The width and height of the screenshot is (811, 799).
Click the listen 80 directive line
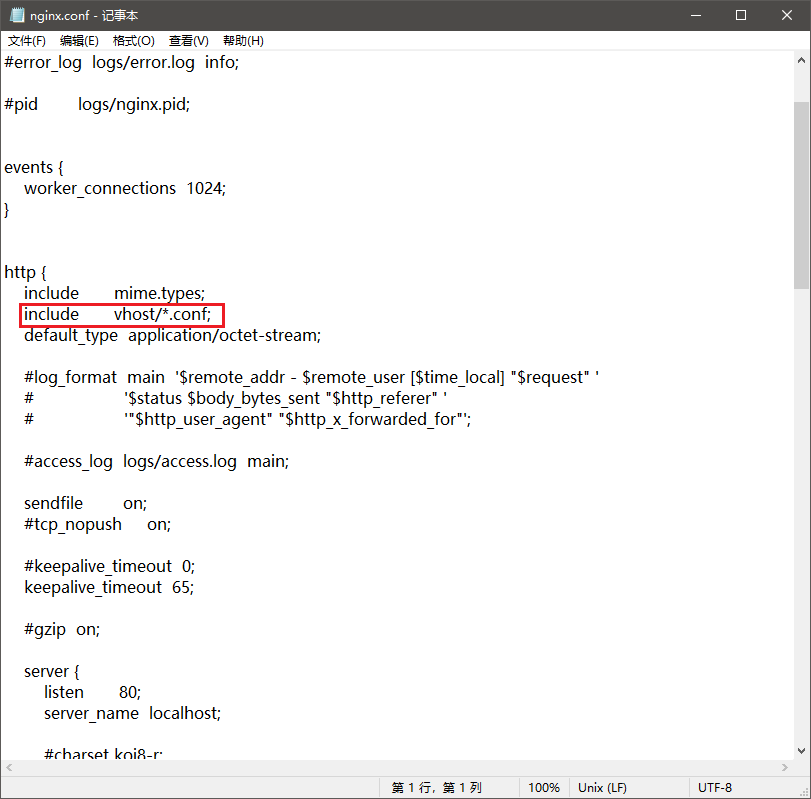[x=91, y=692]
